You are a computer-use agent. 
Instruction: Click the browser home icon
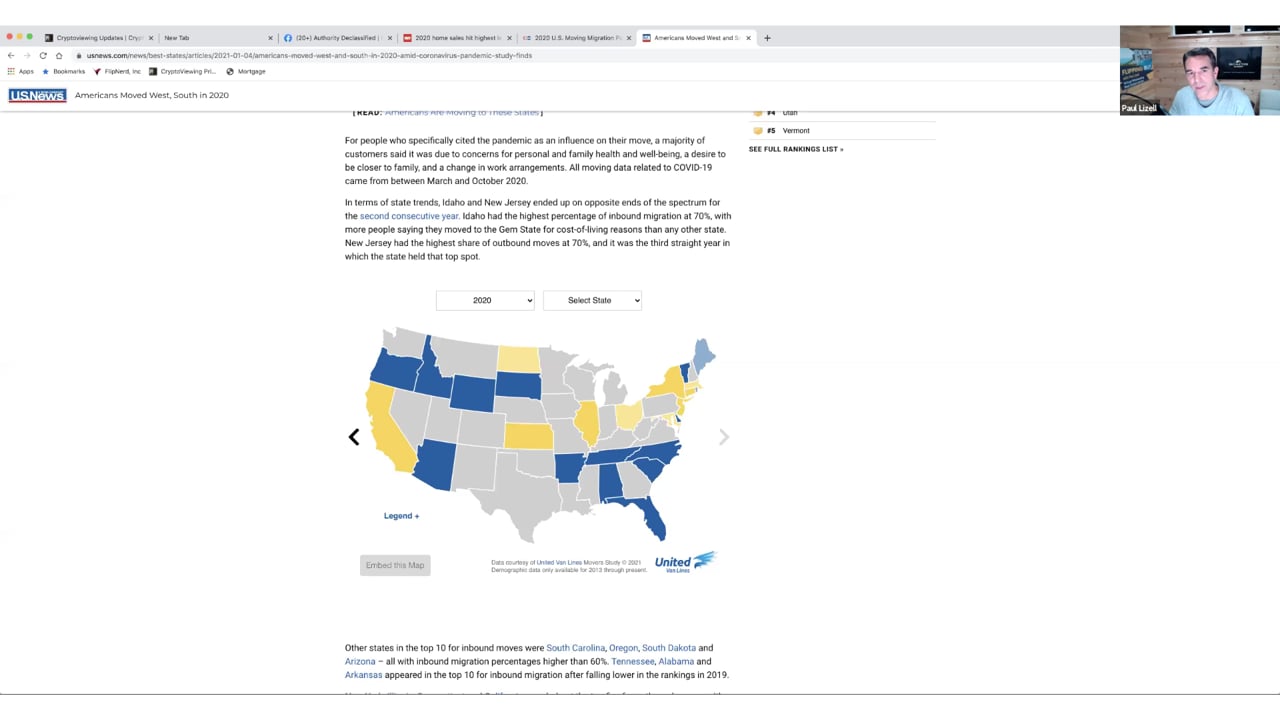[x=59, y=55]
